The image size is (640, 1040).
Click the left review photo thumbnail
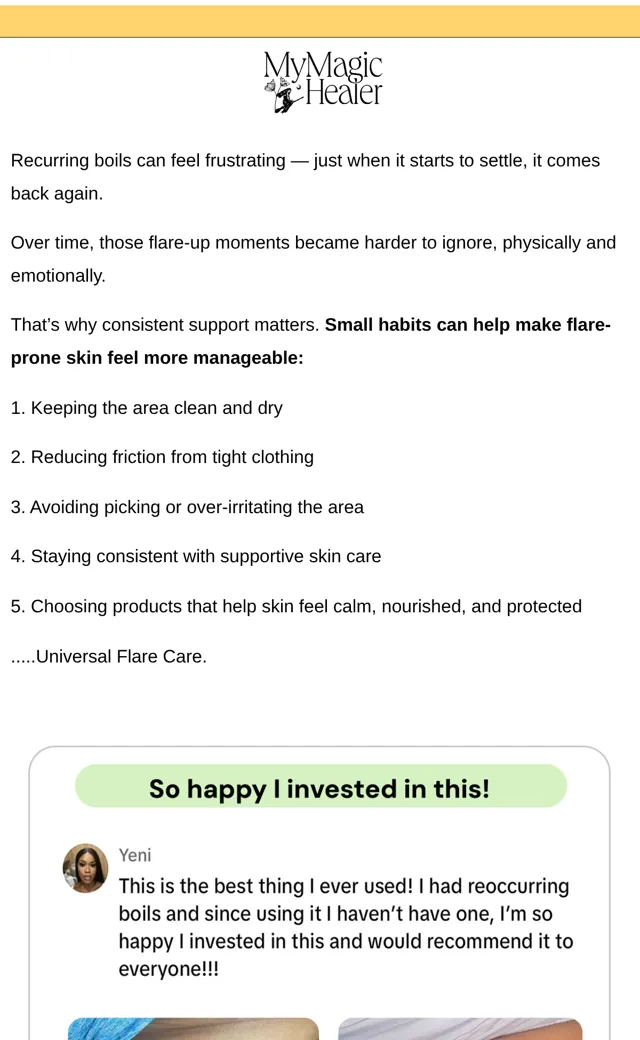coord(194,1029)
